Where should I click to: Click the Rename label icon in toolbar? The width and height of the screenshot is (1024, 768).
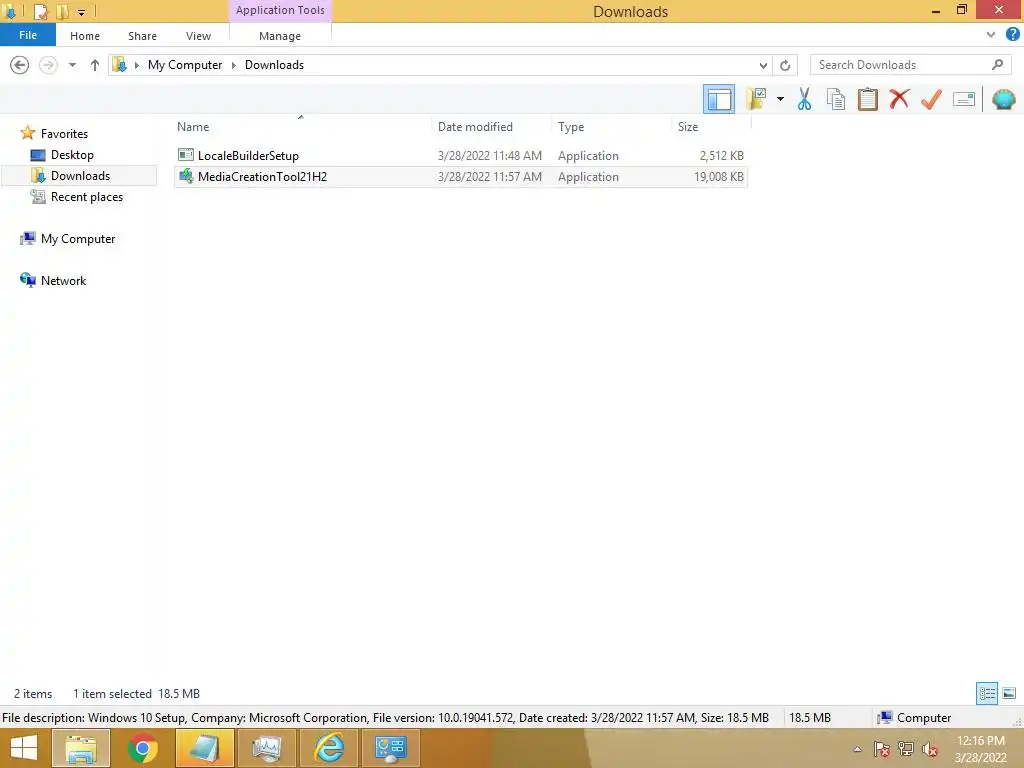click(963, 99)
